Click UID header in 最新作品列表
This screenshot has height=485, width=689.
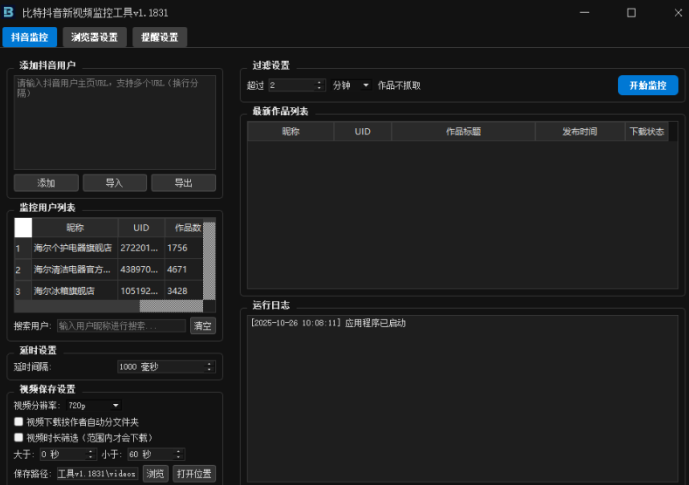point(363,131)
